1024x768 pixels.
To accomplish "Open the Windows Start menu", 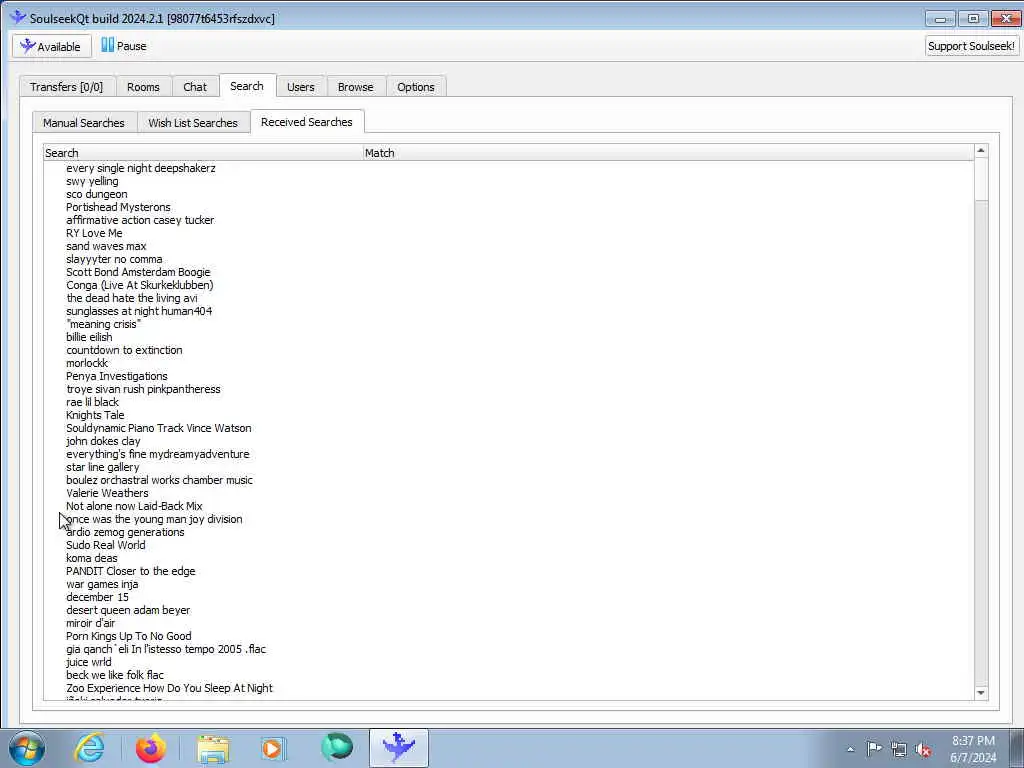I will (x=27, y=748).
